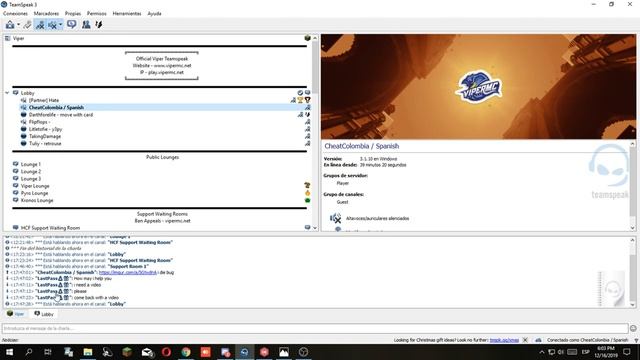
Task: Switch to the Viper chat tab
Action: 15,314
